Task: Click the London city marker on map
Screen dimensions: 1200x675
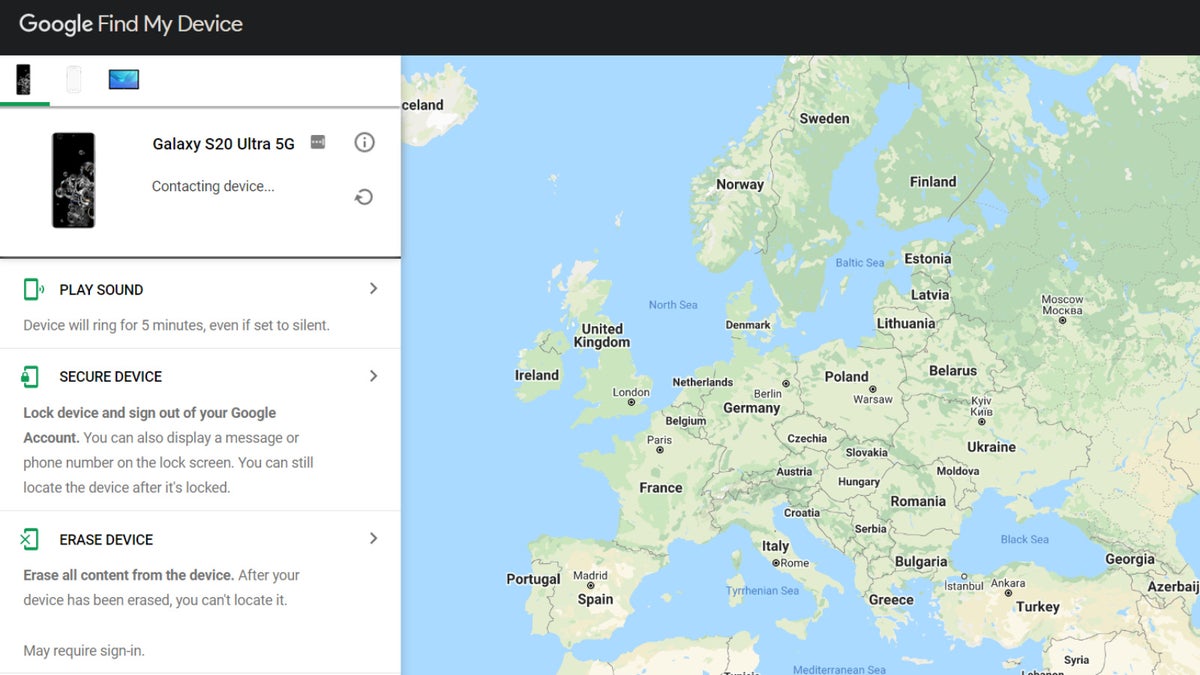Action: pyautogui.click(x=631, y=404)
